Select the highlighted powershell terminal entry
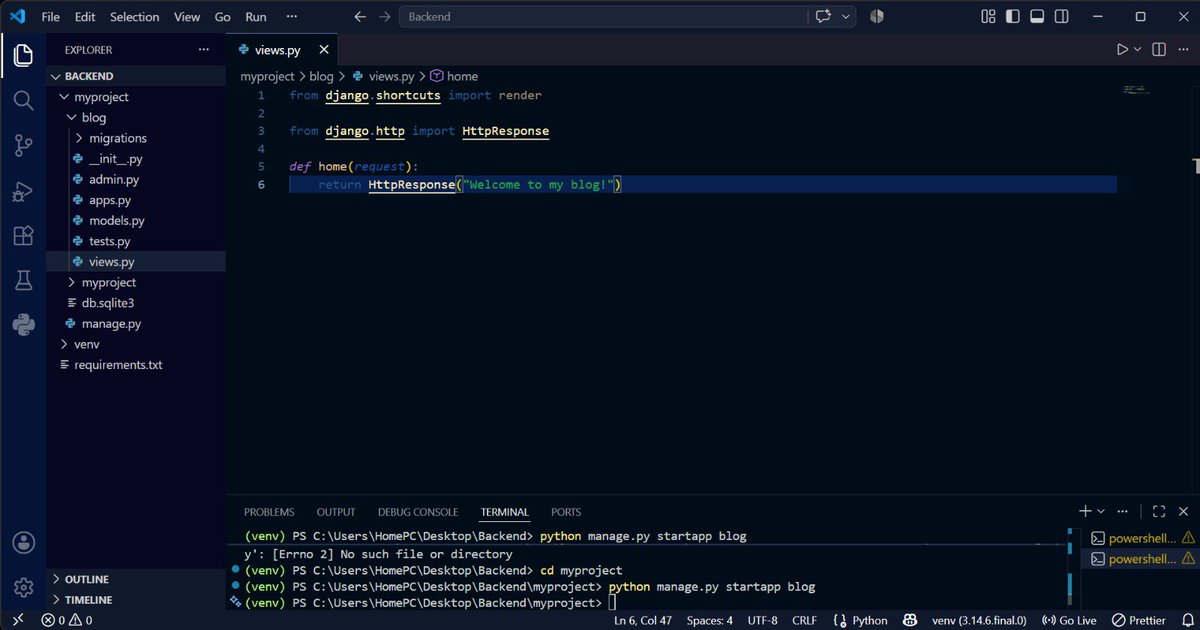Screen dimensions: 1200x630 1142,559
